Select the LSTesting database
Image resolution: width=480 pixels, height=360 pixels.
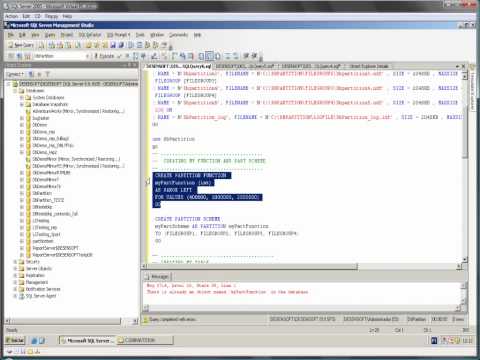point(41,221)
